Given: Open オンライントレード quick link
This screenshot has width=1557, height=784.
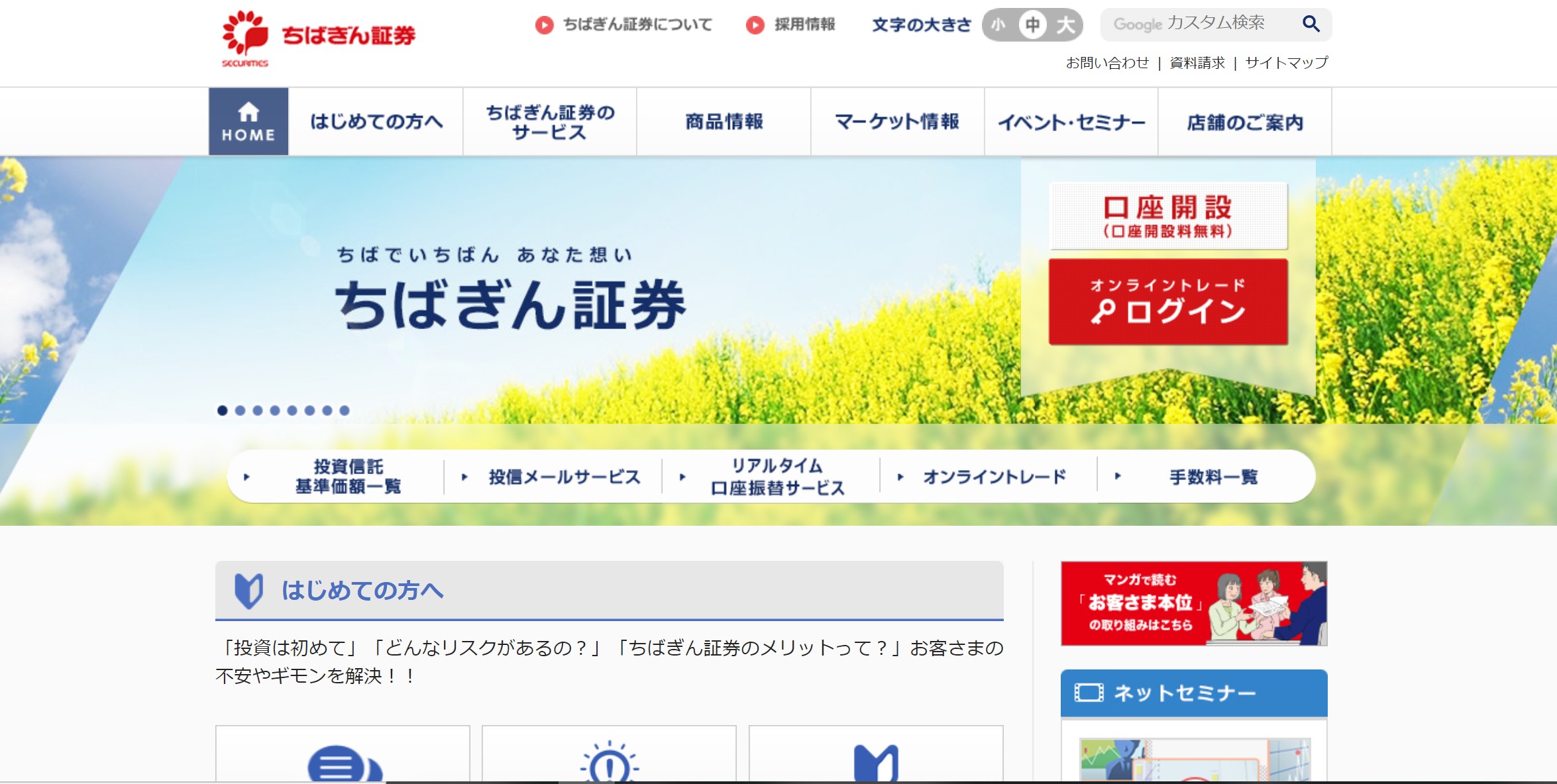Looking at the screenshot, I should point(994,477).
